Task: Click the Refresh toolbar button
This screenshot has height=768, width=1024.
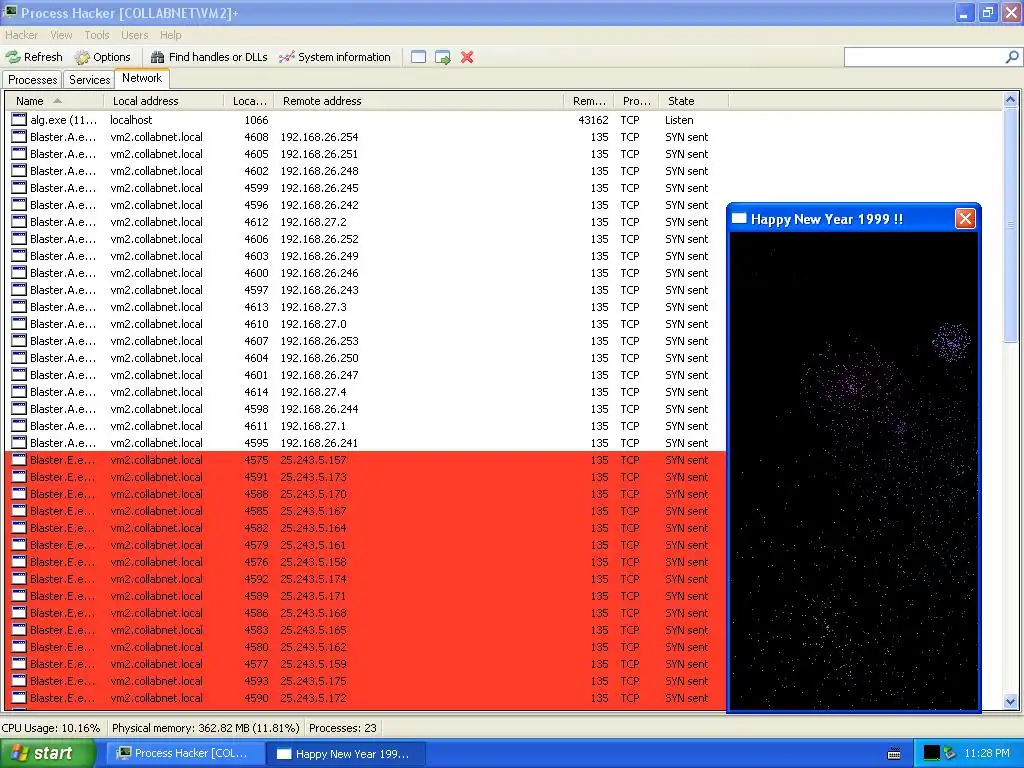Action: 34,57
